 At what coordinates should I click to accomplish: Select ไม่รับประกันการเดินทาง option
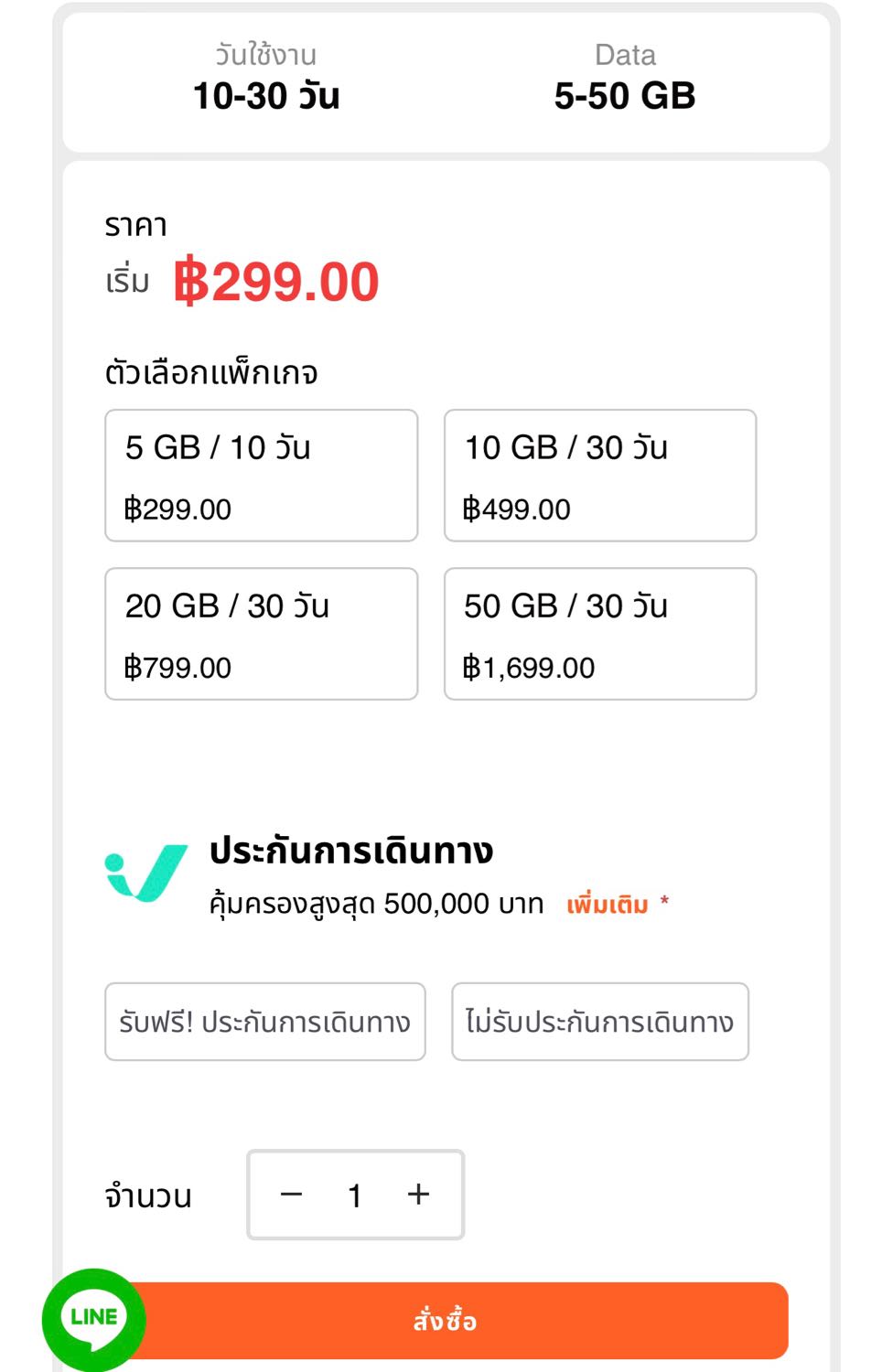pyautogui.click(x=600, y=1022)
